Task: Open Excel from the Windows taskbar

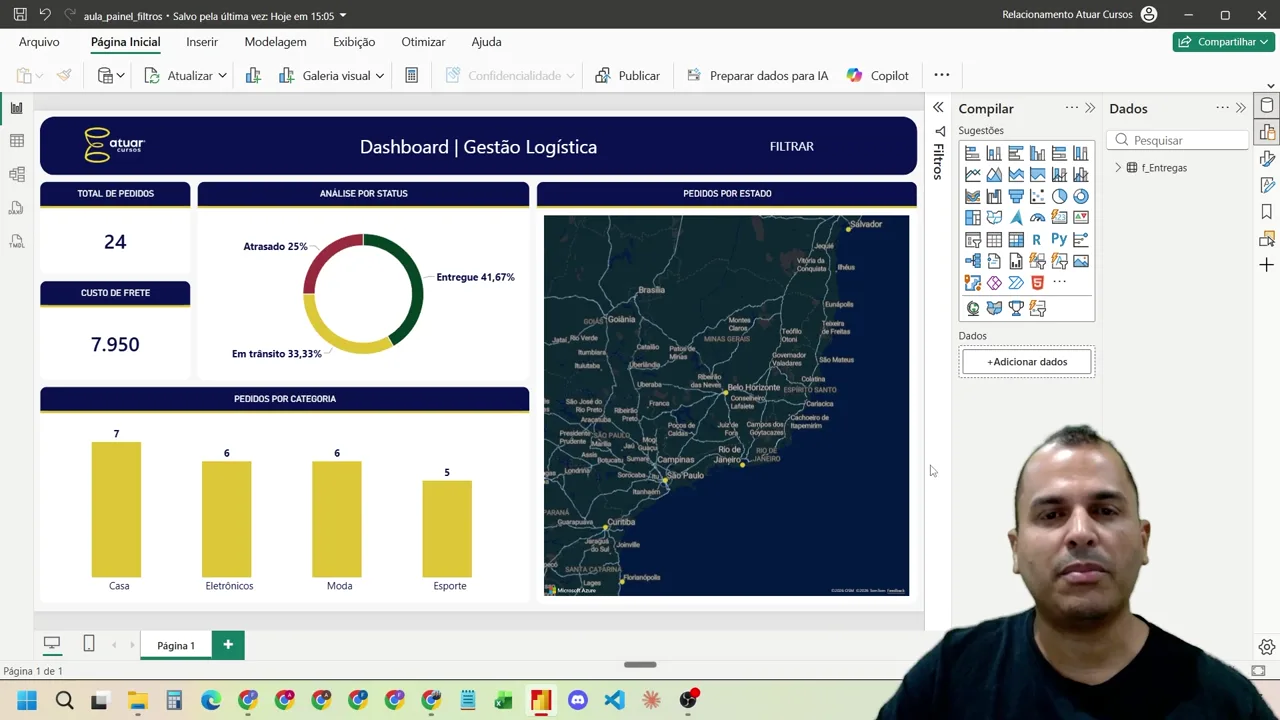Action: (504, 700)
